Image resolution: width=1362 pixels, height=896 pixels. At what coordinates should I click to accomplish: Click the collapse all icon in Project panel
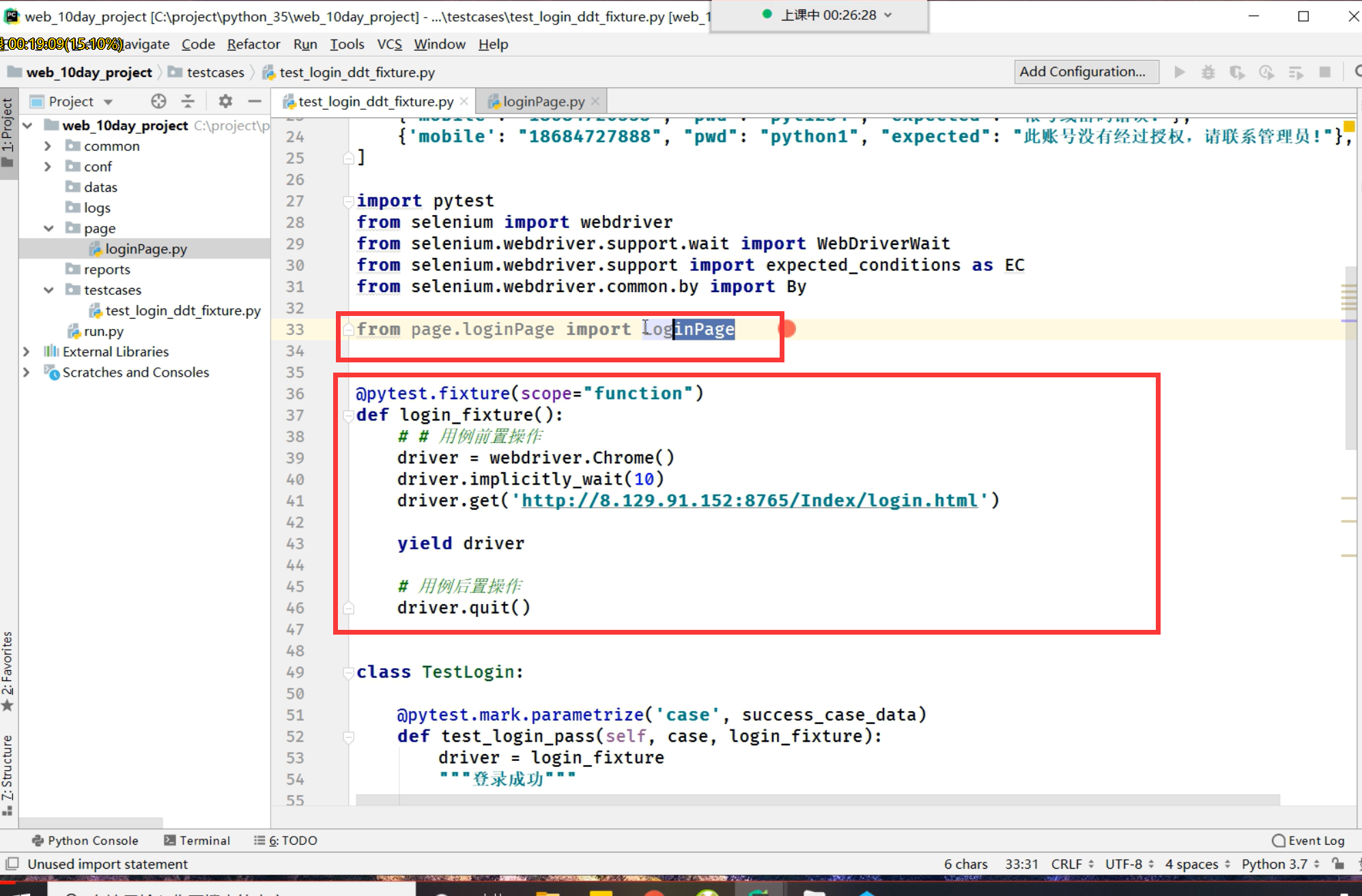(188, 102)
